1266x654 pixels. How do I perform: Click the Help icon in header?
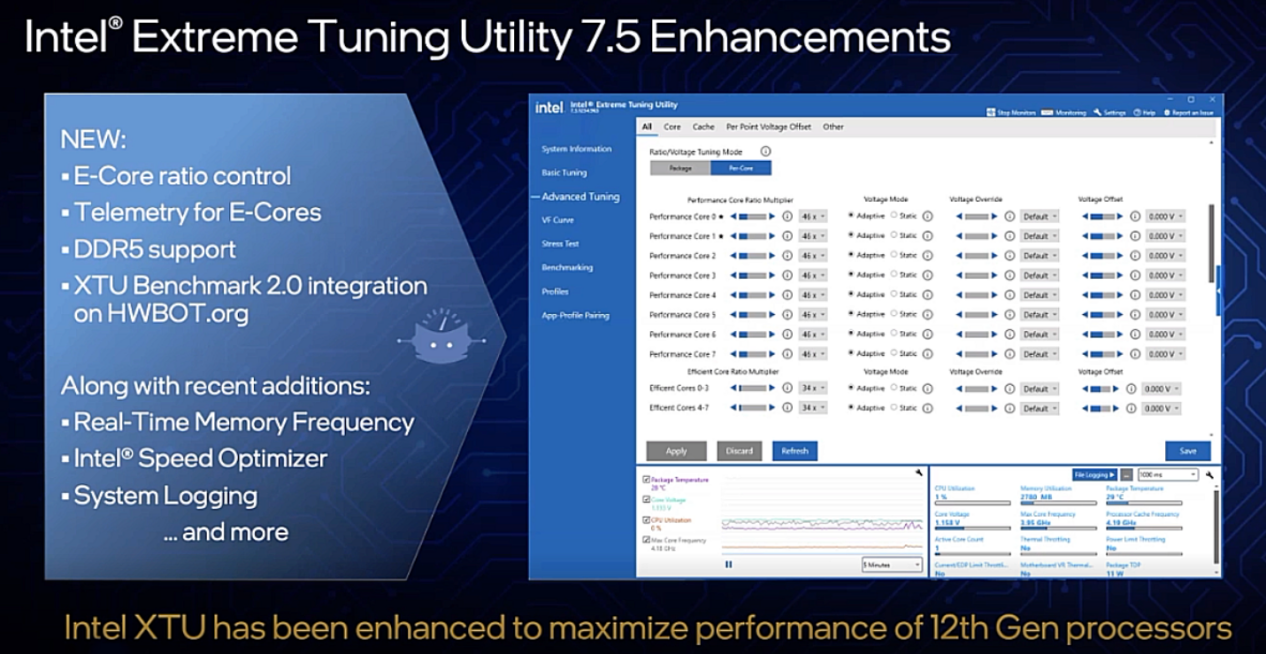coord(1137,113)
